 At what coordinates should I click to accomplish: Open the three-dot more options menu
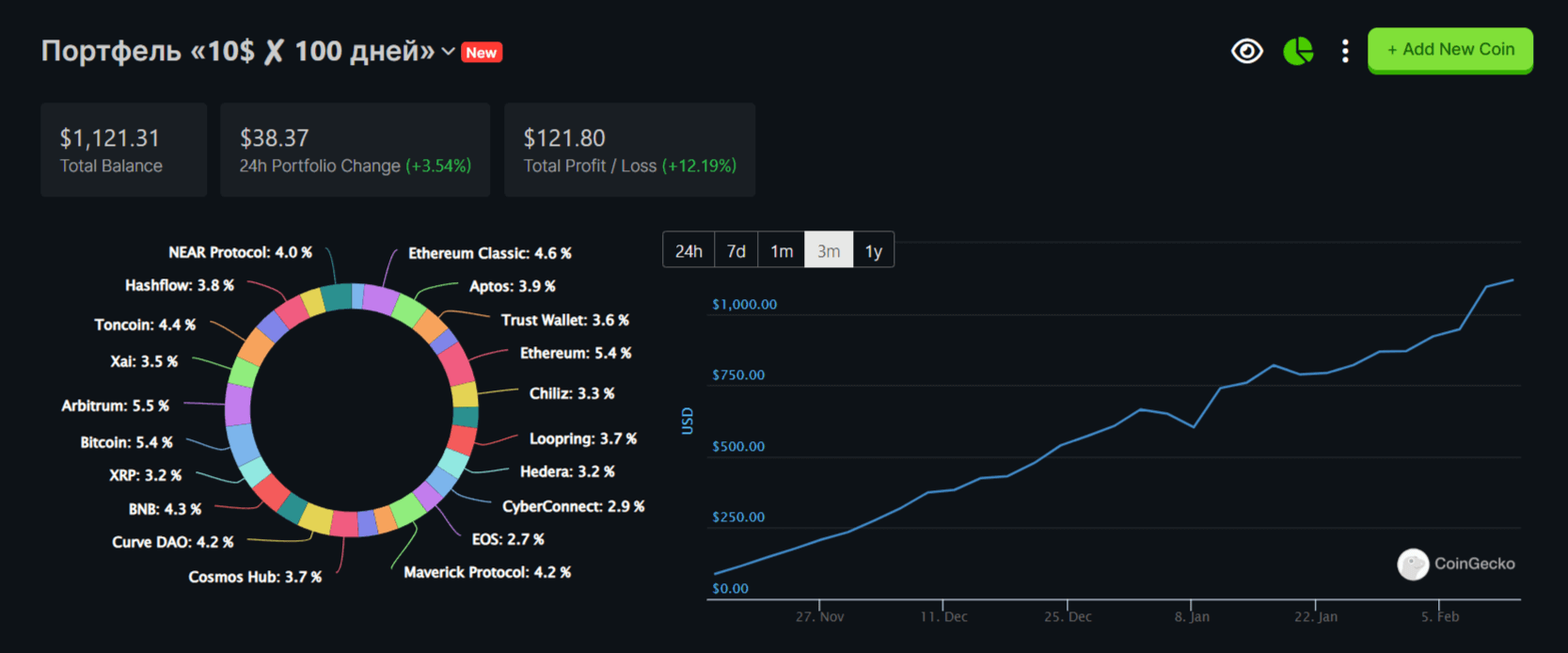click(x=1345, y=51)
